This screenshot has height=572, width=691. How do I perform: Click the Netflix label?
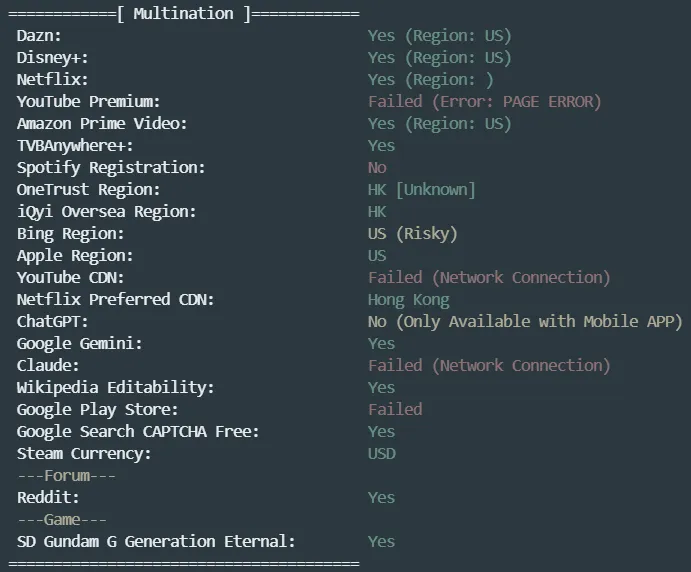52,79
